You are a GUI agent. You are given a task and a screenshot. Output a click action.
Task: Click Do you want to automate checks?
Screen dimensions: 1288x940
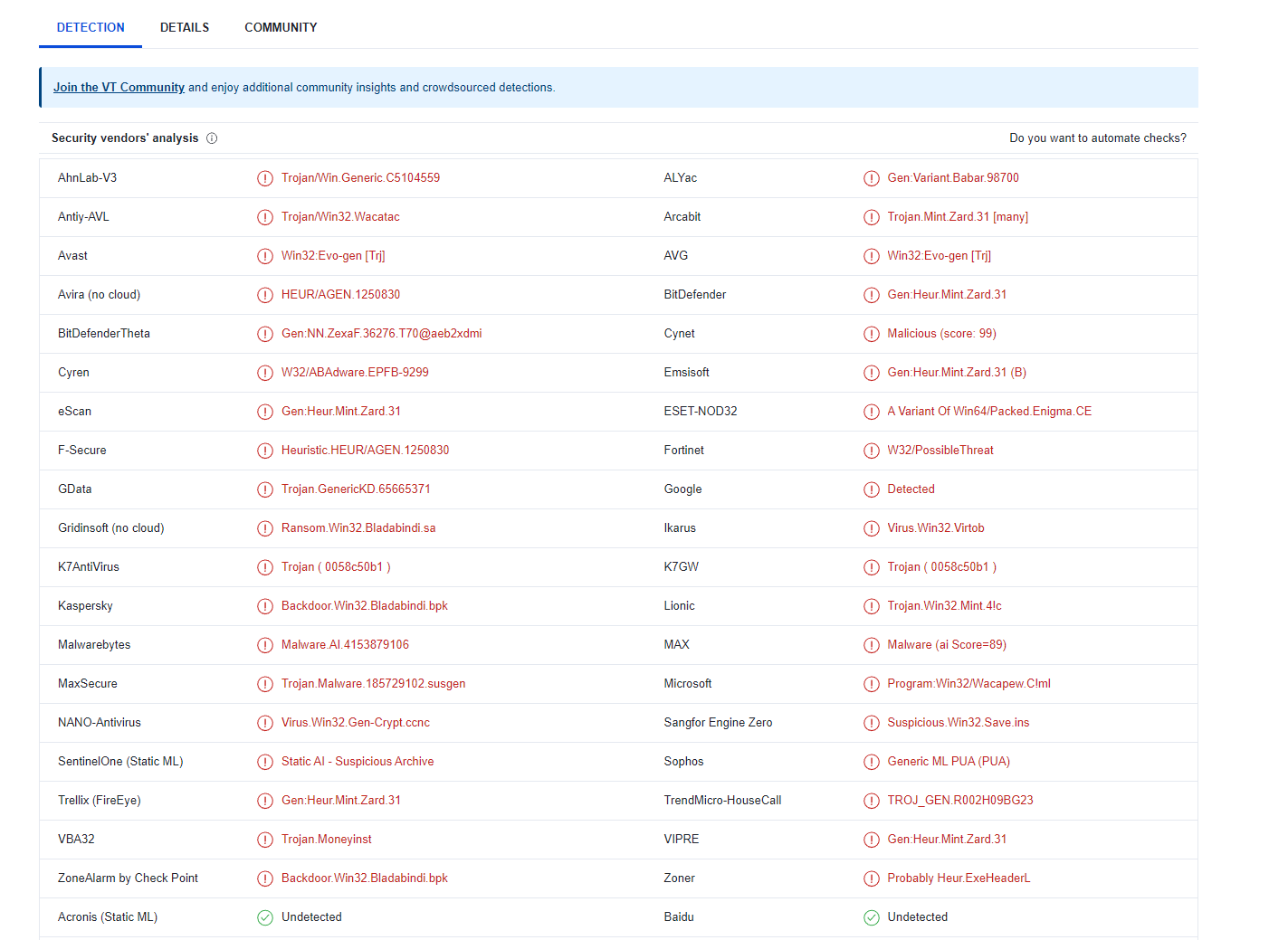(x=1098, y=138)
